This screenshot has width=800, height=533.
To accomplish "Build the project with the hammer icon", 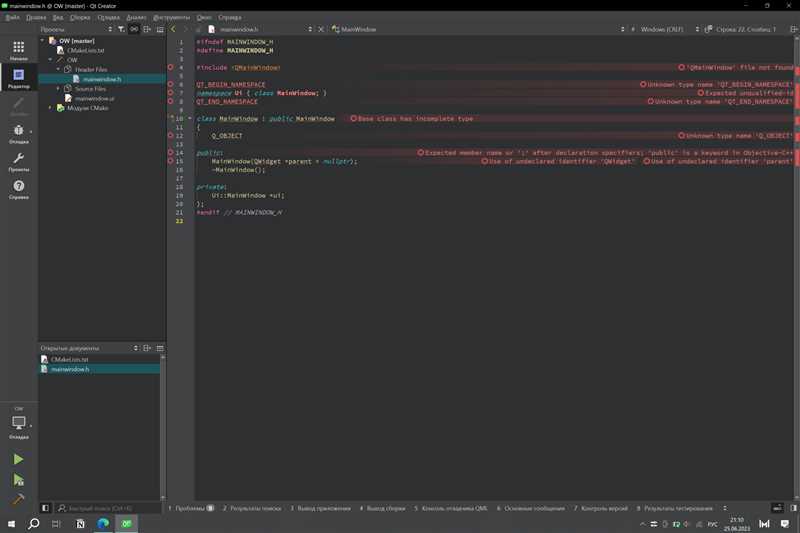I will pos(18,499).
